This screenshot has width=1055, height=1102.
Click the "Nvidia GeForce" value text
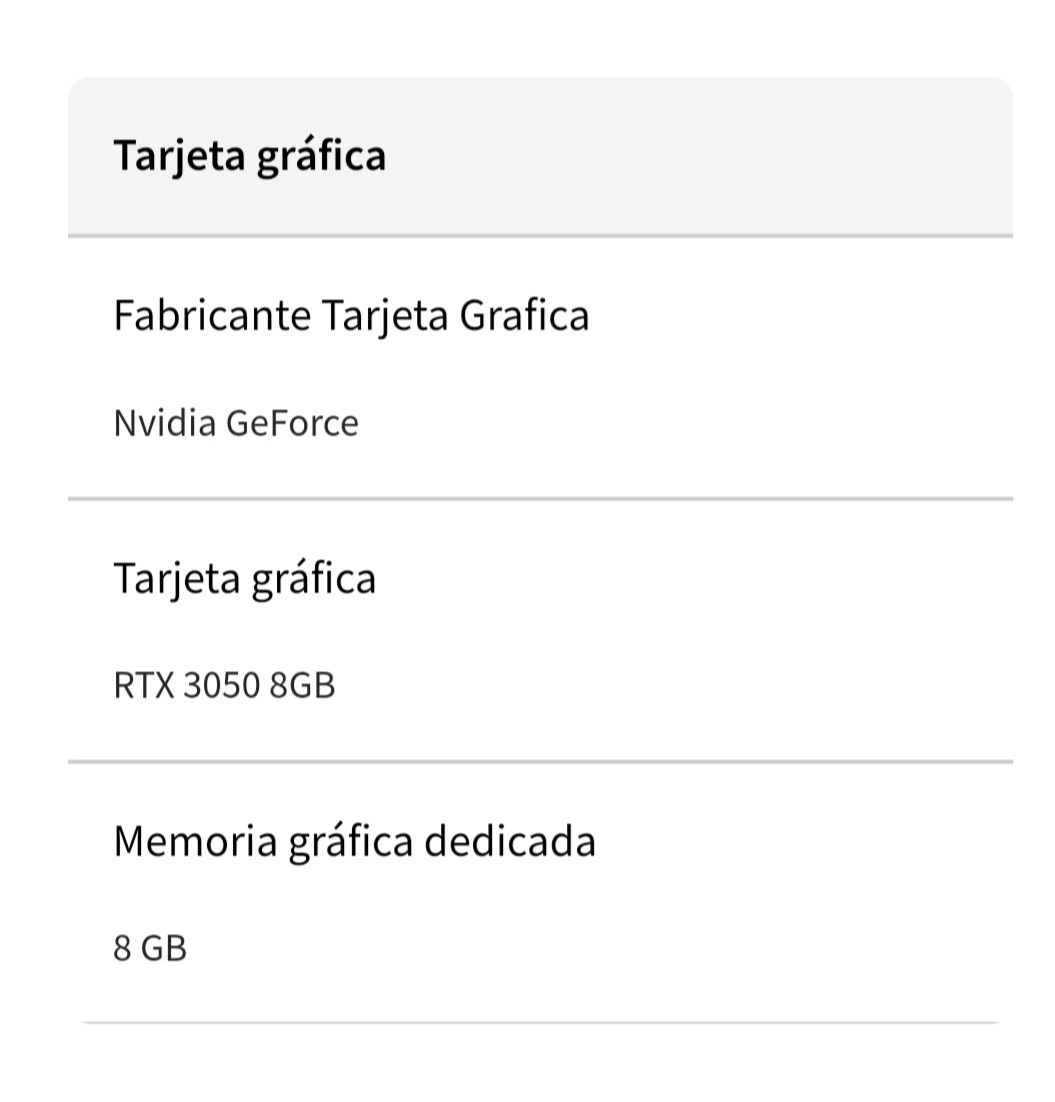[236, 424]
